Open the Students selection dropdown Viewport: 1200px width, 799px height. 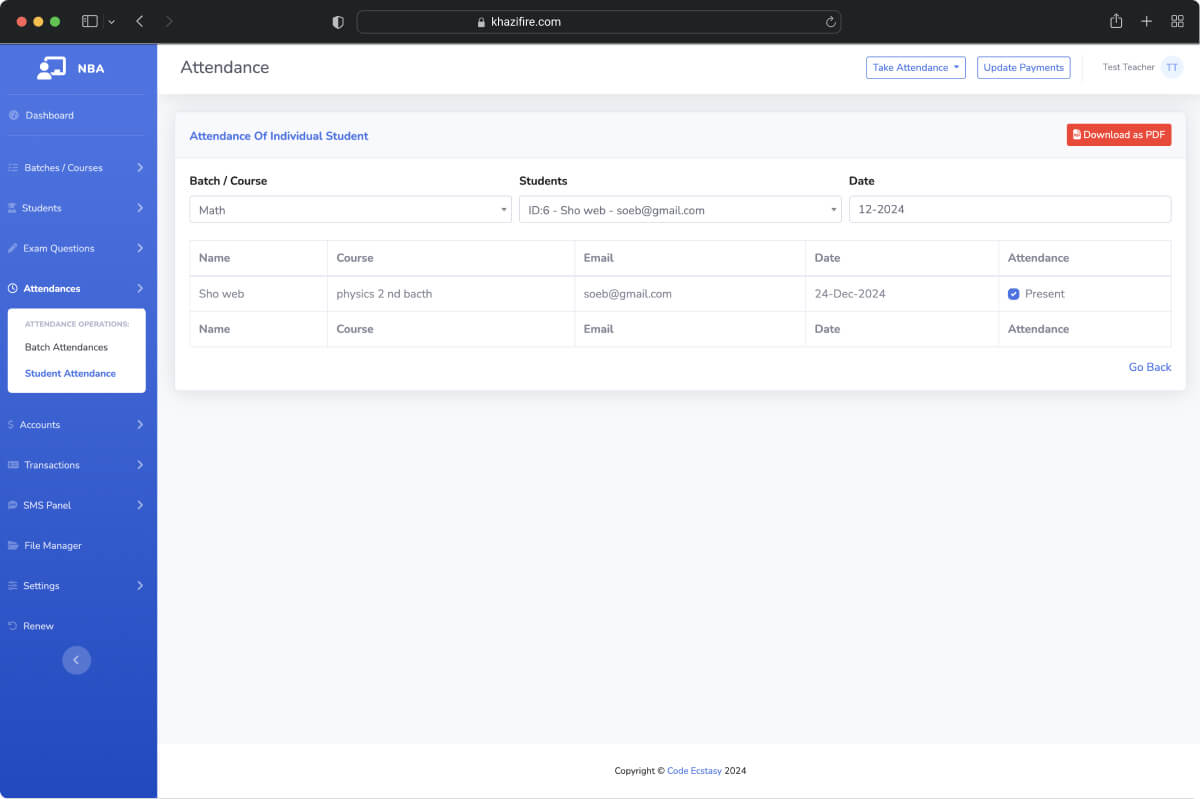tap(679, 210)
